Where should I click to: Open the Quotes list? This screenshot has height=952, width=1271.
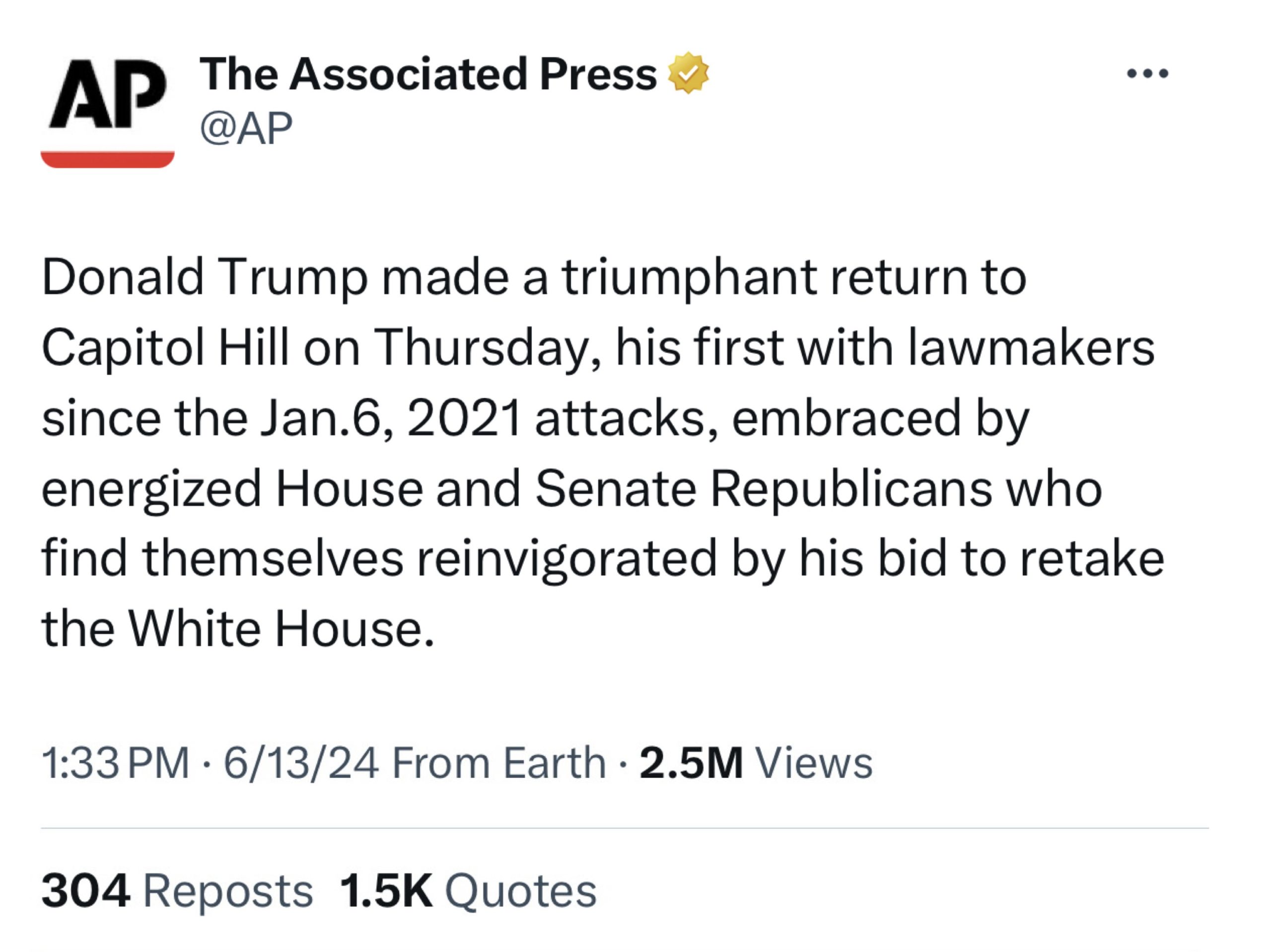(521, 891)
